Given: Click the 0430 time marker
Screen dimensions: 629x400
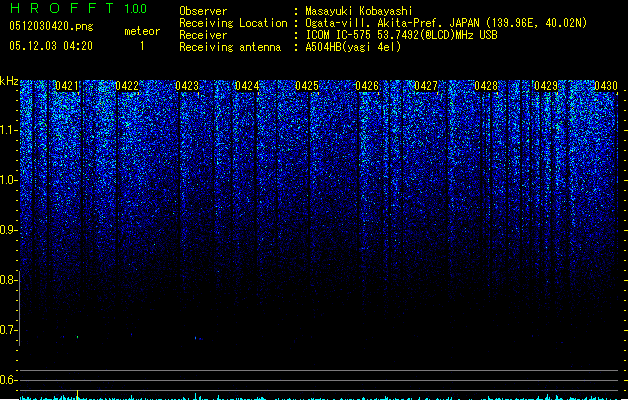Looking at the screenshot, I should pos(606,86).
